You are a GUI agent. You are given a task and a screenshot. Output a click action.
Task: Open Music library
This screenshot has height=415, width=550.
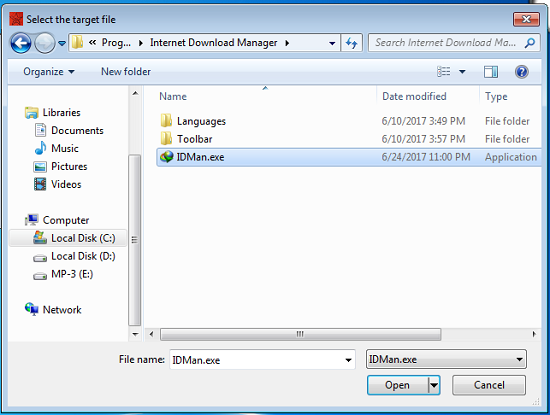65,148
